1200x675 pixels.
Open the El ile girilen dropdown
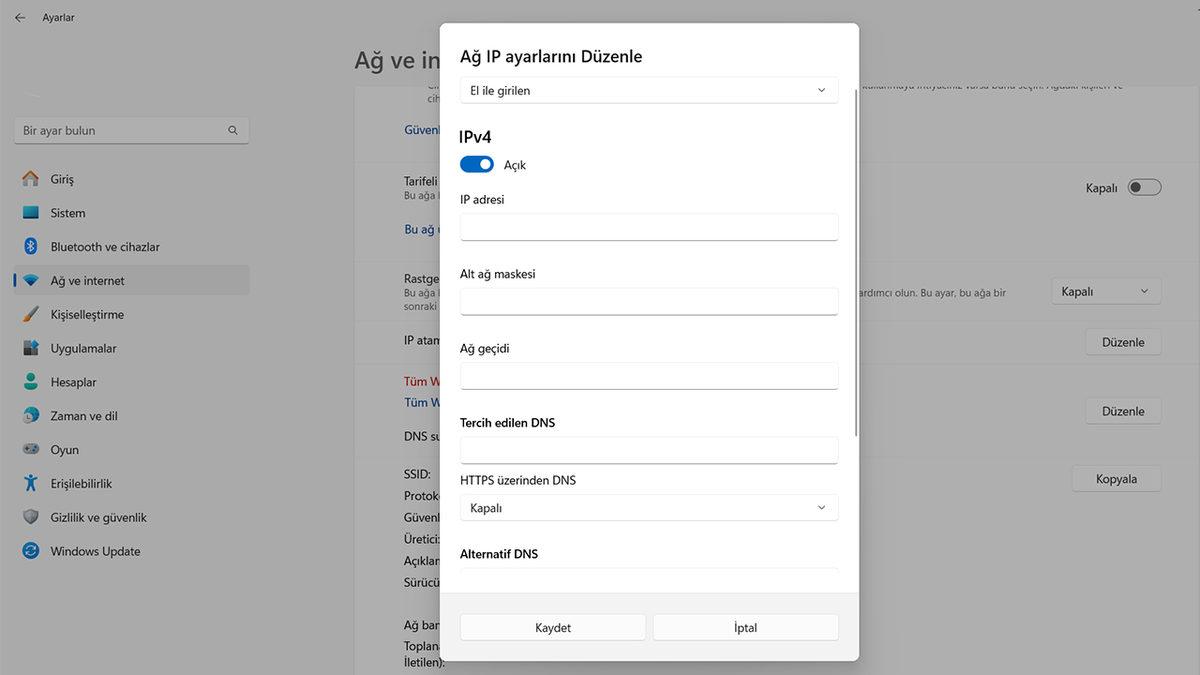(648, 89)
